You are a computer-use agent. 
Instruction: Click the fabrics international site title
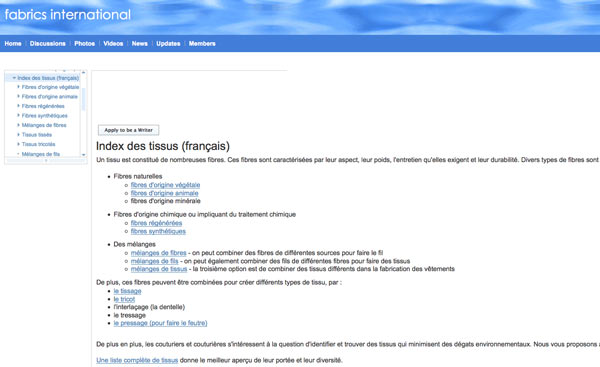pos(67,15)
